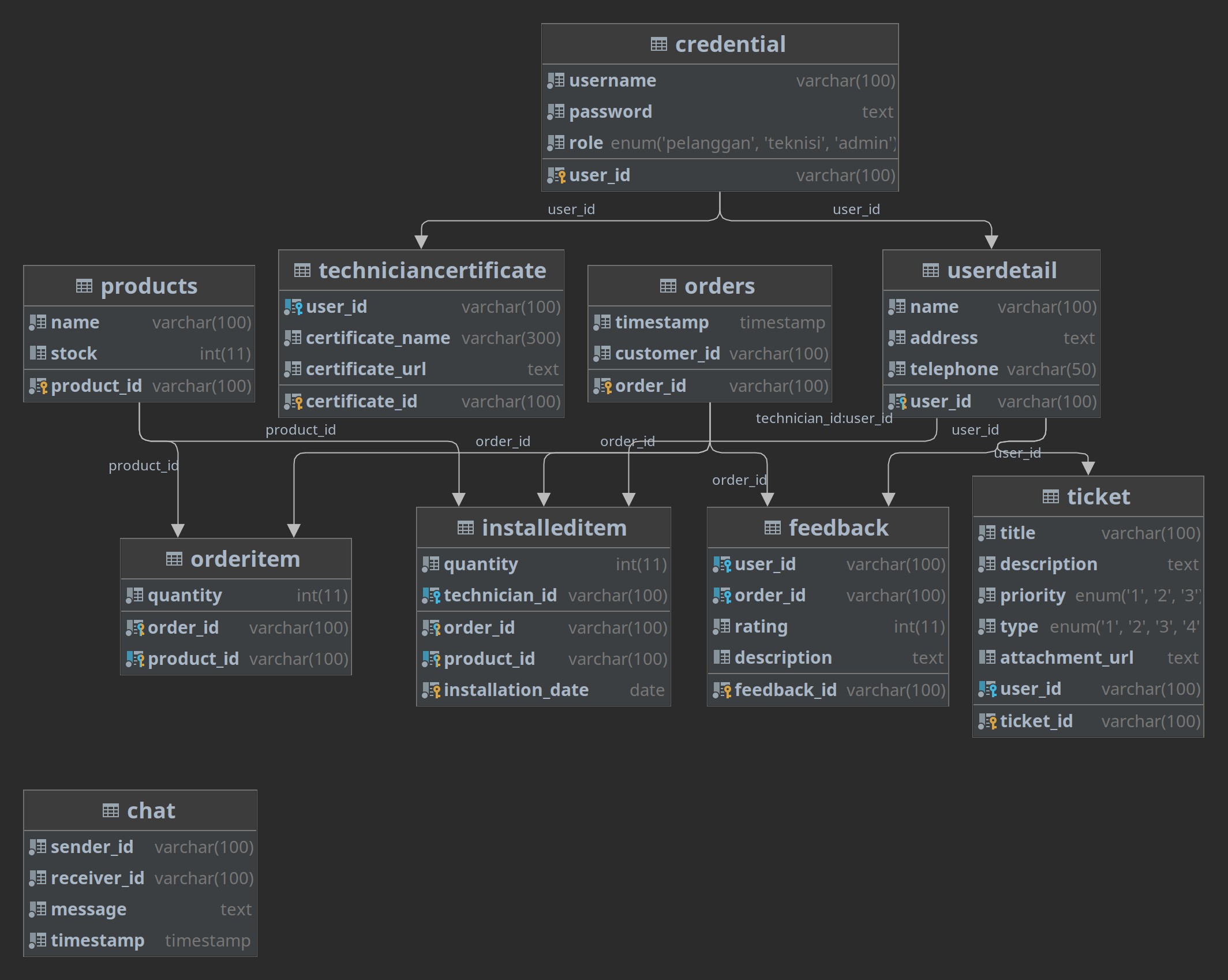
Task: Click the key icon beside feedback_id
Action: point(722,690)
